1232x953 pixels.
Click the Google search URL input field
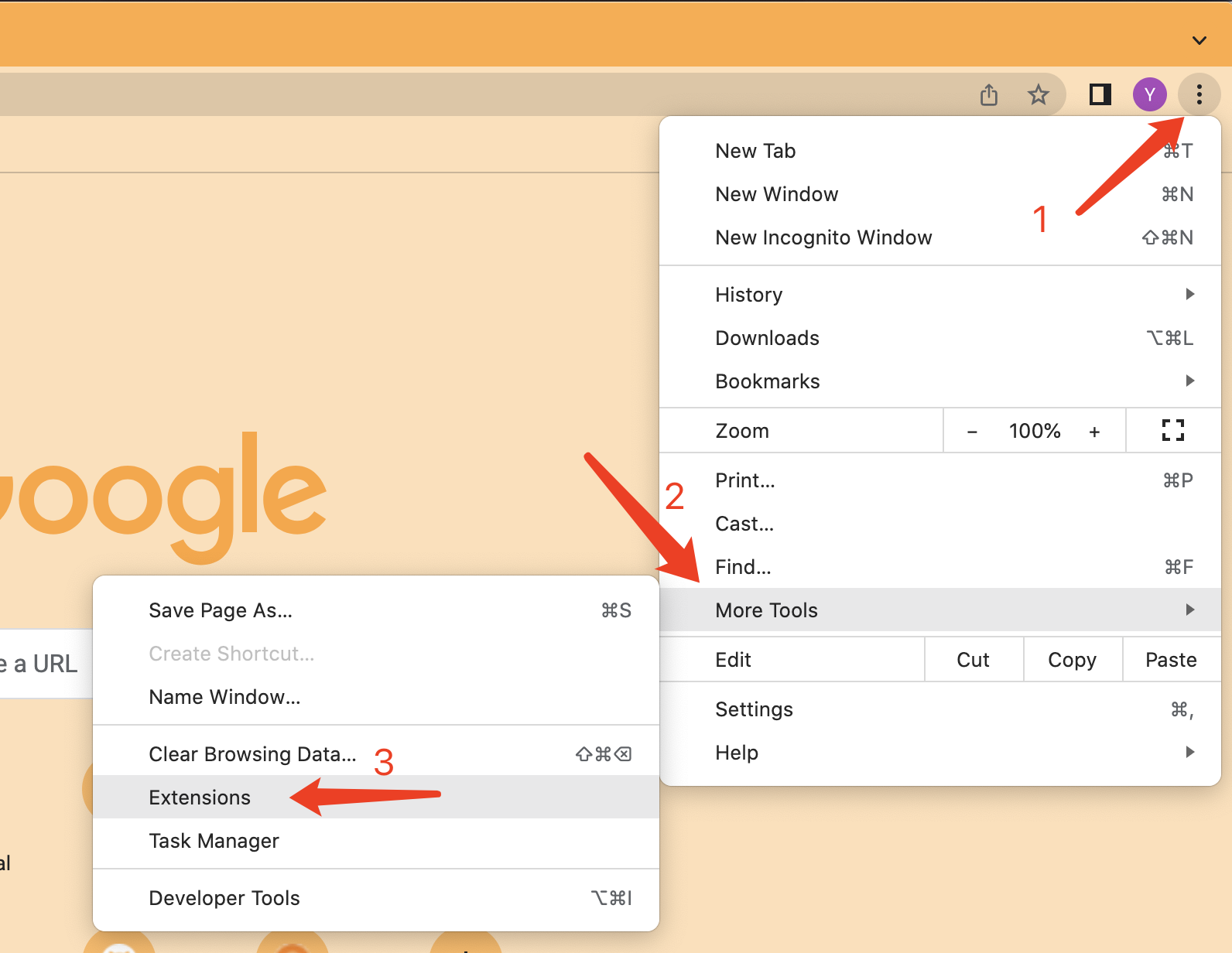point(46,664)
